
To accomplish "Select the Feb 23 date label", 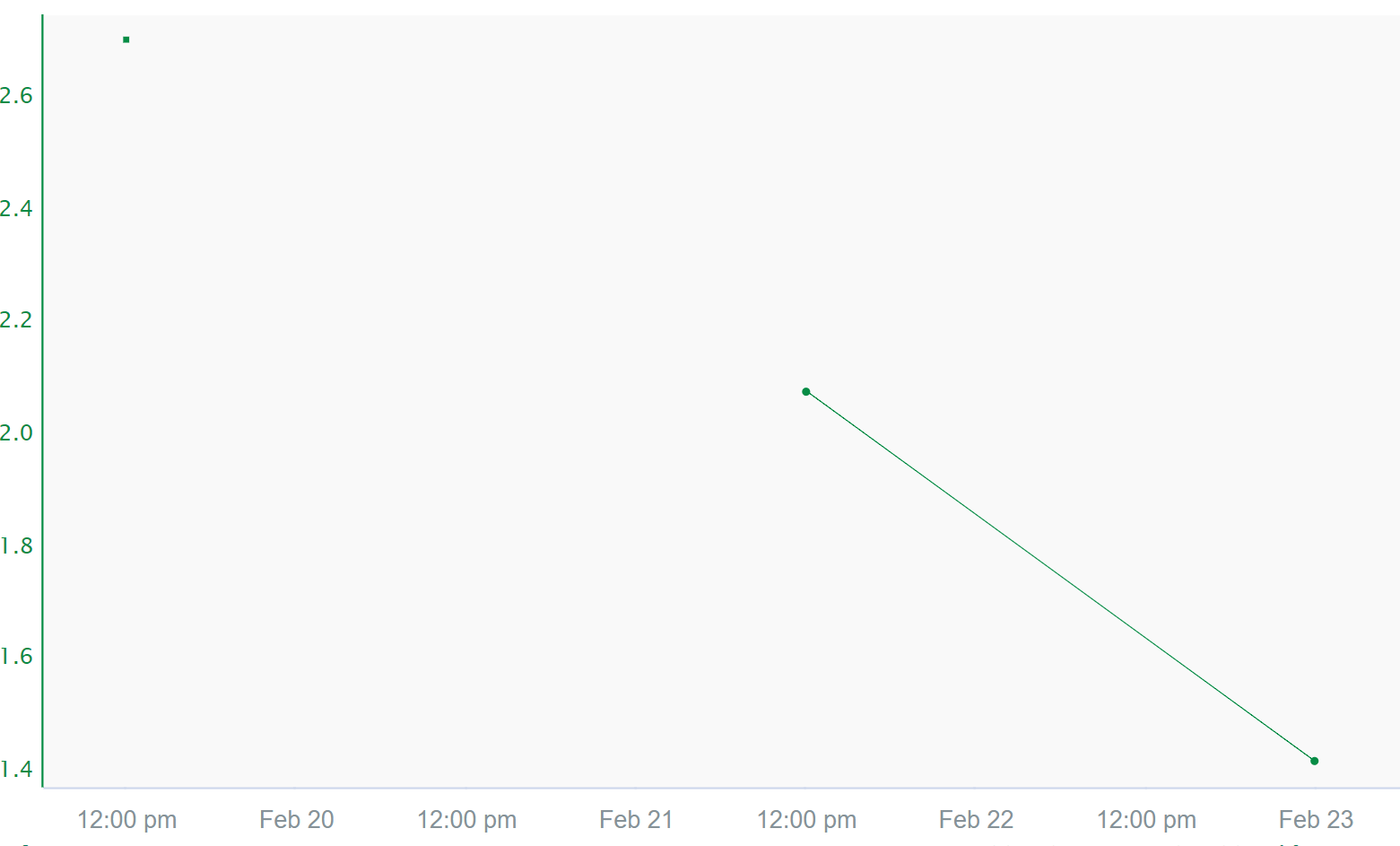I will tap(1316, 819).
